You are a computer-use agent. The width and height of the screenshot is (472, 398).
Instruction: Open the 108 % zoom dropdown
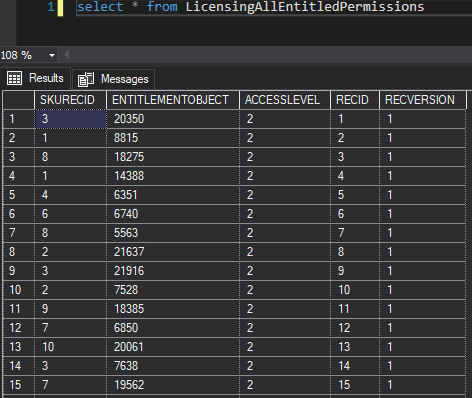(52, 55)
